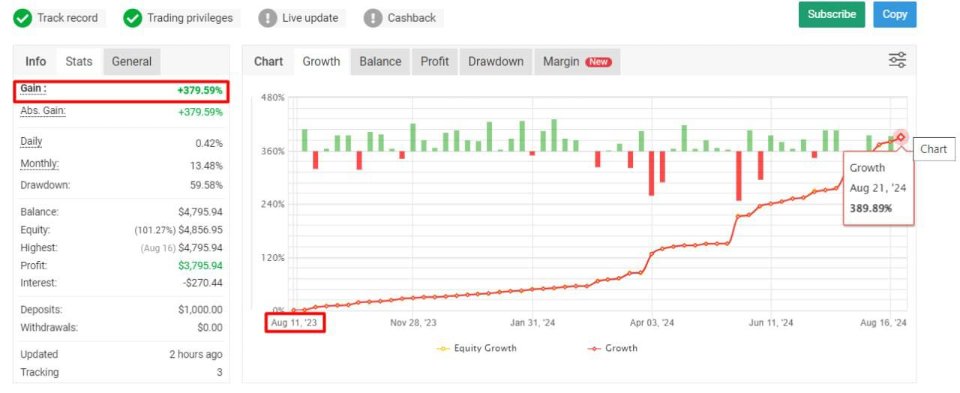Click the diamond marker at growth line end
960x393 pixels.
pyautogui.click(x=901, y=137)
